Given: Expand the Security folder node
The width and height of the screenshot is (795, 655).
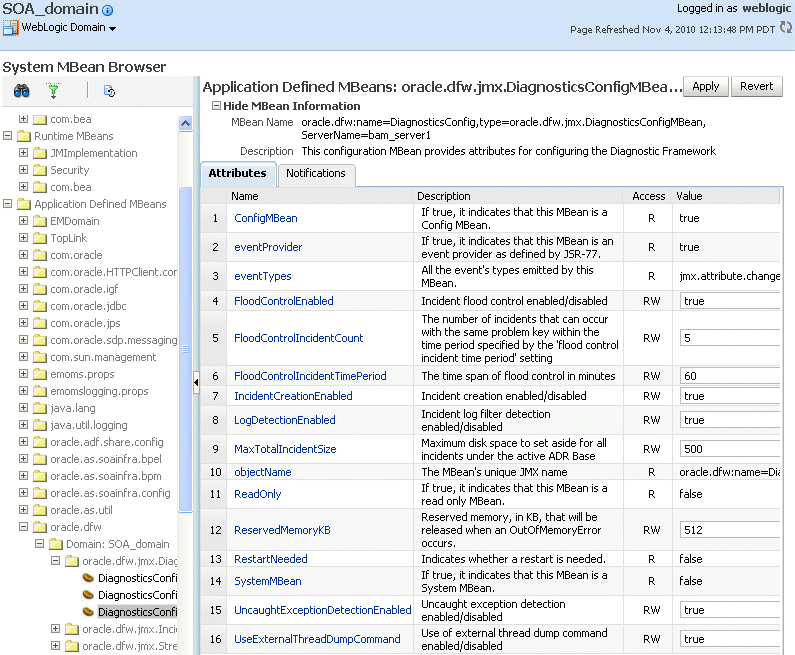Looking at the screenshot, I should coord(23,170).
